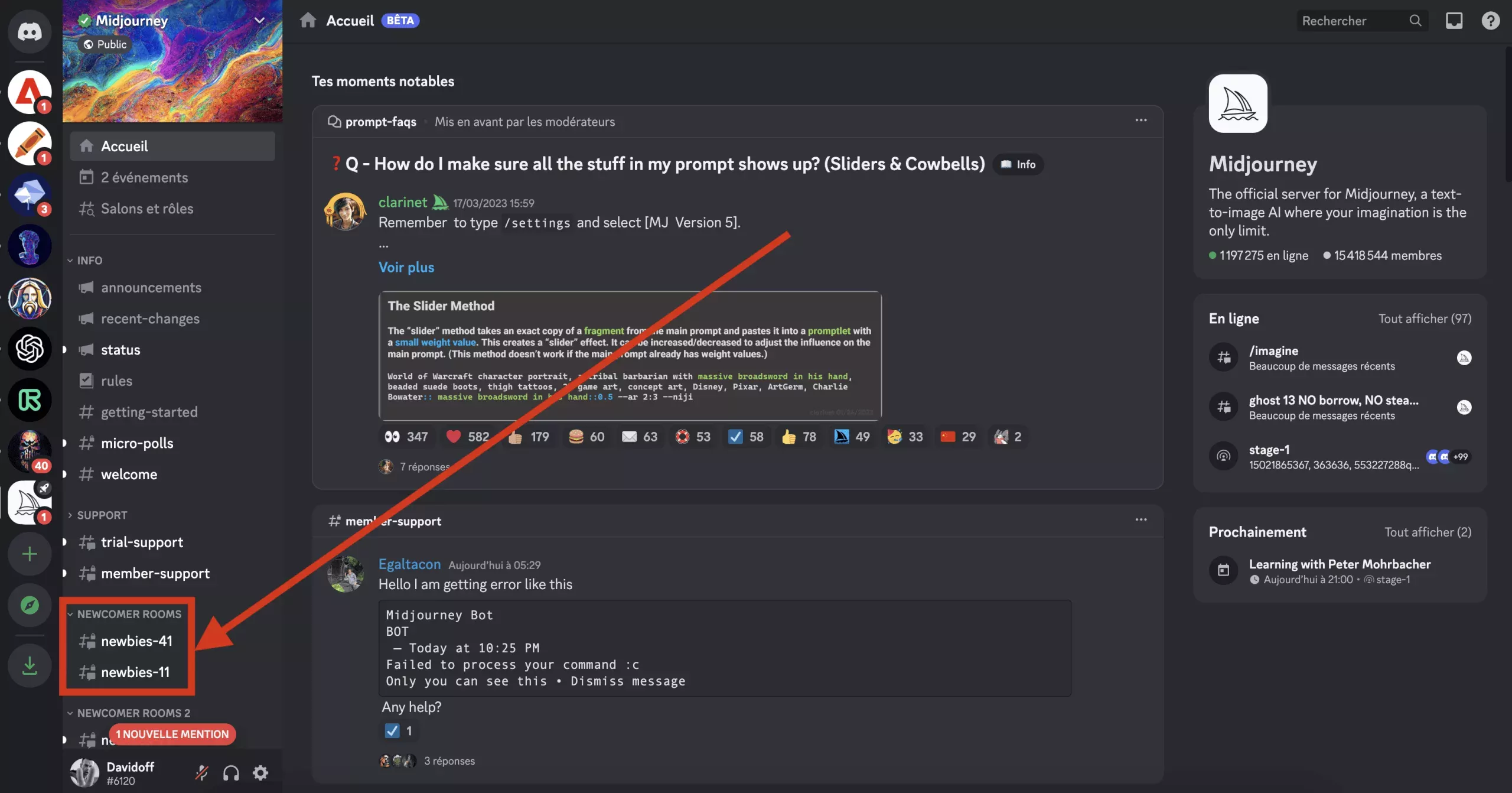The width and height of the screenshot is (1512, 793).
Task: Open The Slider Method image thumbnail
Action: click(630, 355)
